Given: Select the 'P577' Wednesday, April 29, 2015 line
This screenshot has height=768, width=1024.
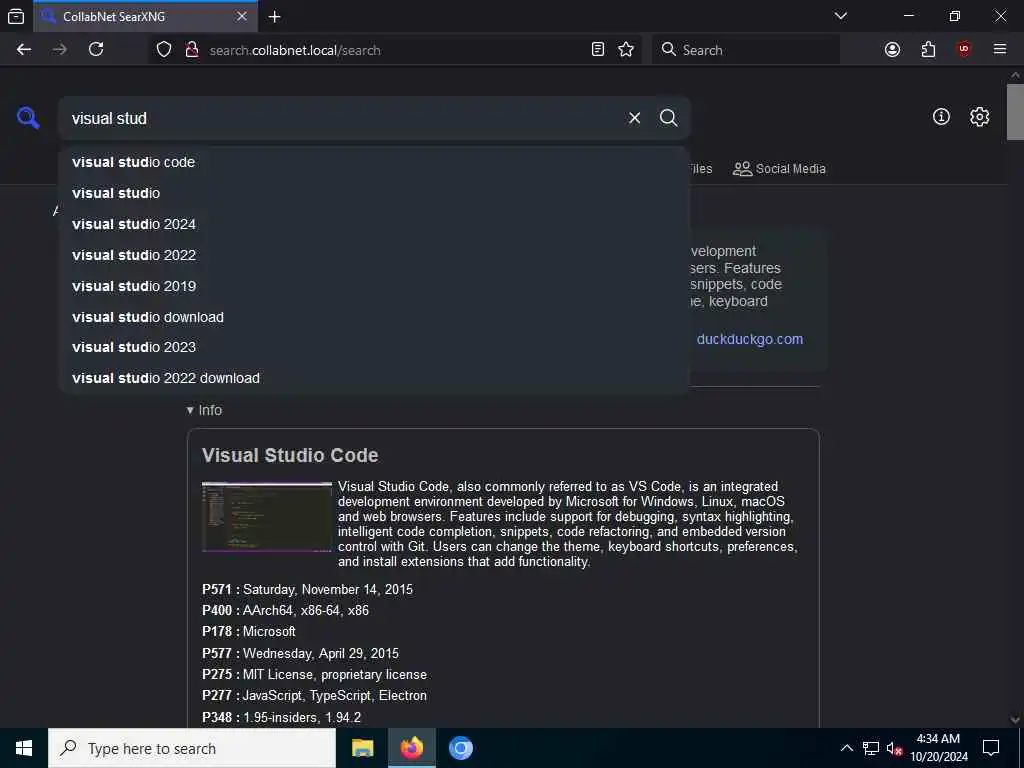Looking at the screenshot, I should tap(300, 653).
